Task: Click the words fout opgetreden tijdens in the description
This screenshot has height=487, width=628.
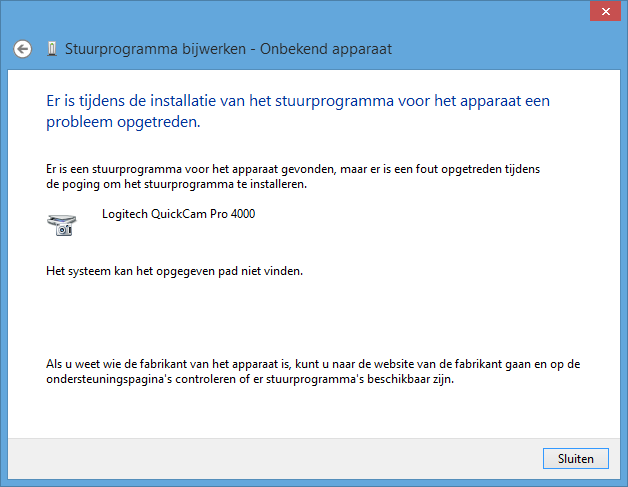Action: pyautogui.click(x=478, y=169)
